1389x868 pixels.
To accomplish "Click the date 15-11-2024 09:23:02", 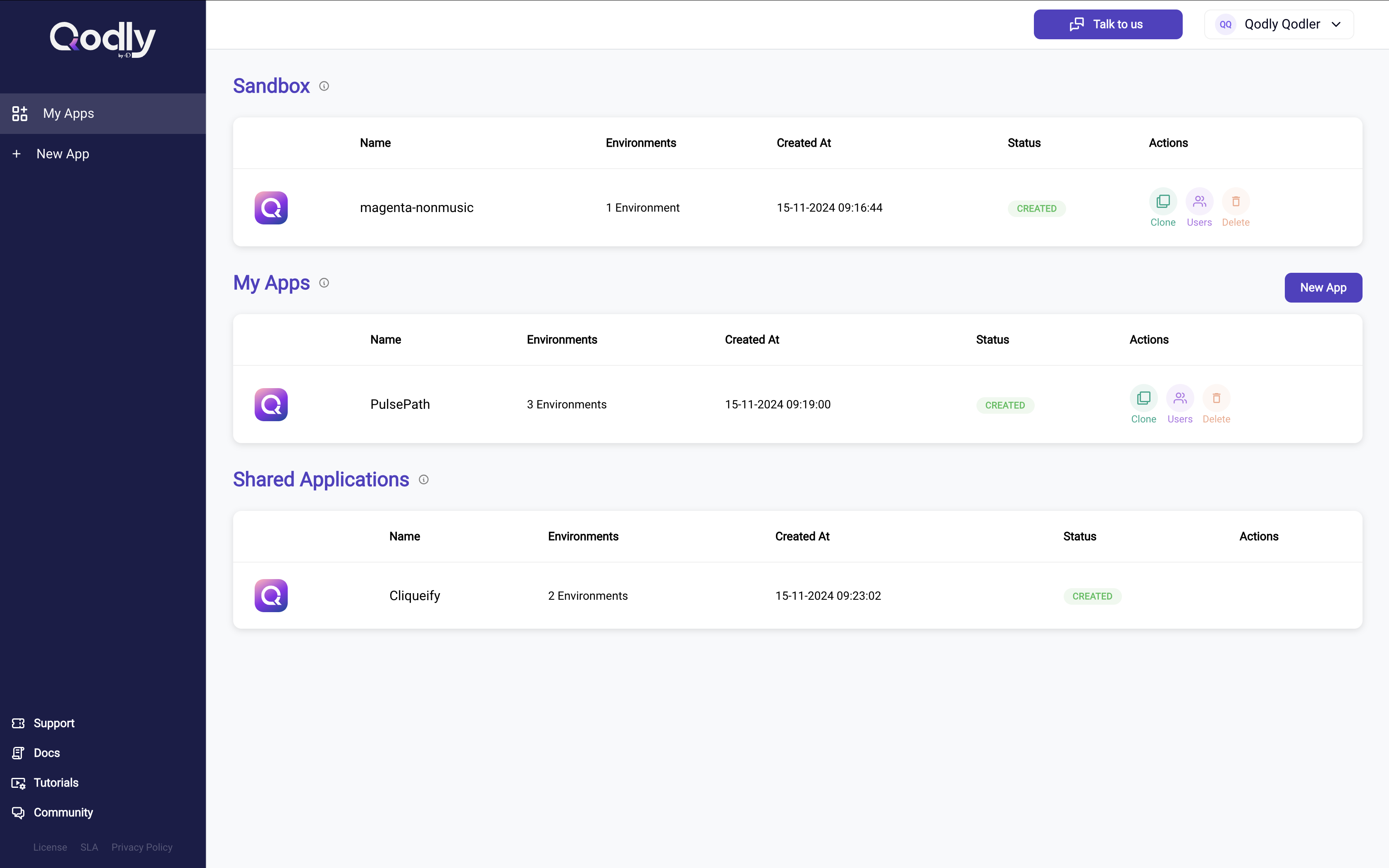I will click(x=828, y=596).
